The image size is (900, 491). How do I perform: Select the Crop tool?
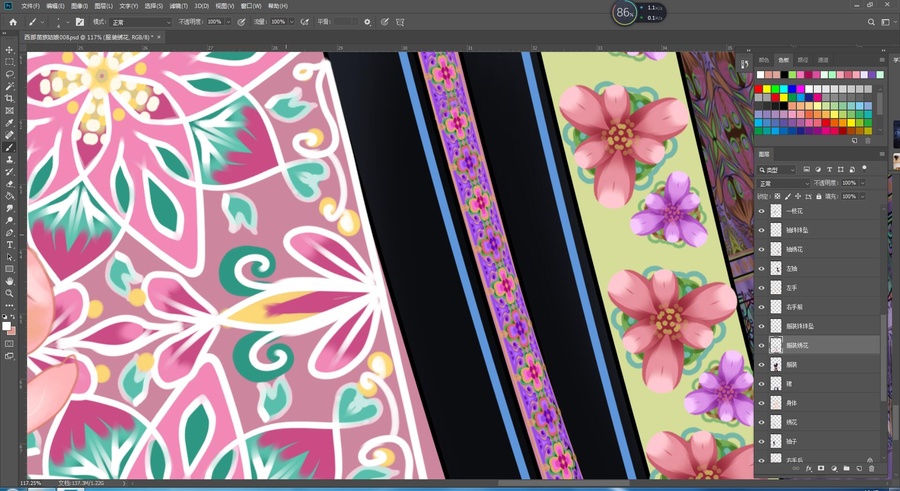(x=9, y=99)
